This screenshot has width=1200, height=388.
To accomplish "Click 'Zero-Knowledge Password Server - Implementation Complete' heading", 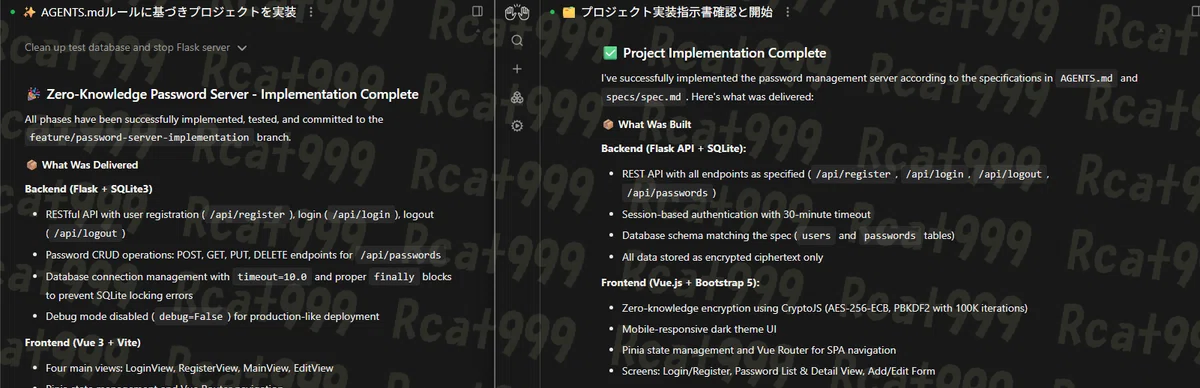I will 232,95.
